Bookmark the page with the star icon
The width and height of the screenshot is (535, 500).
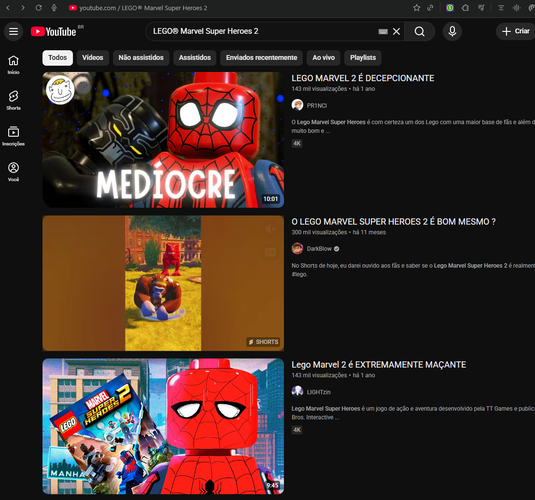coord(416,8)
